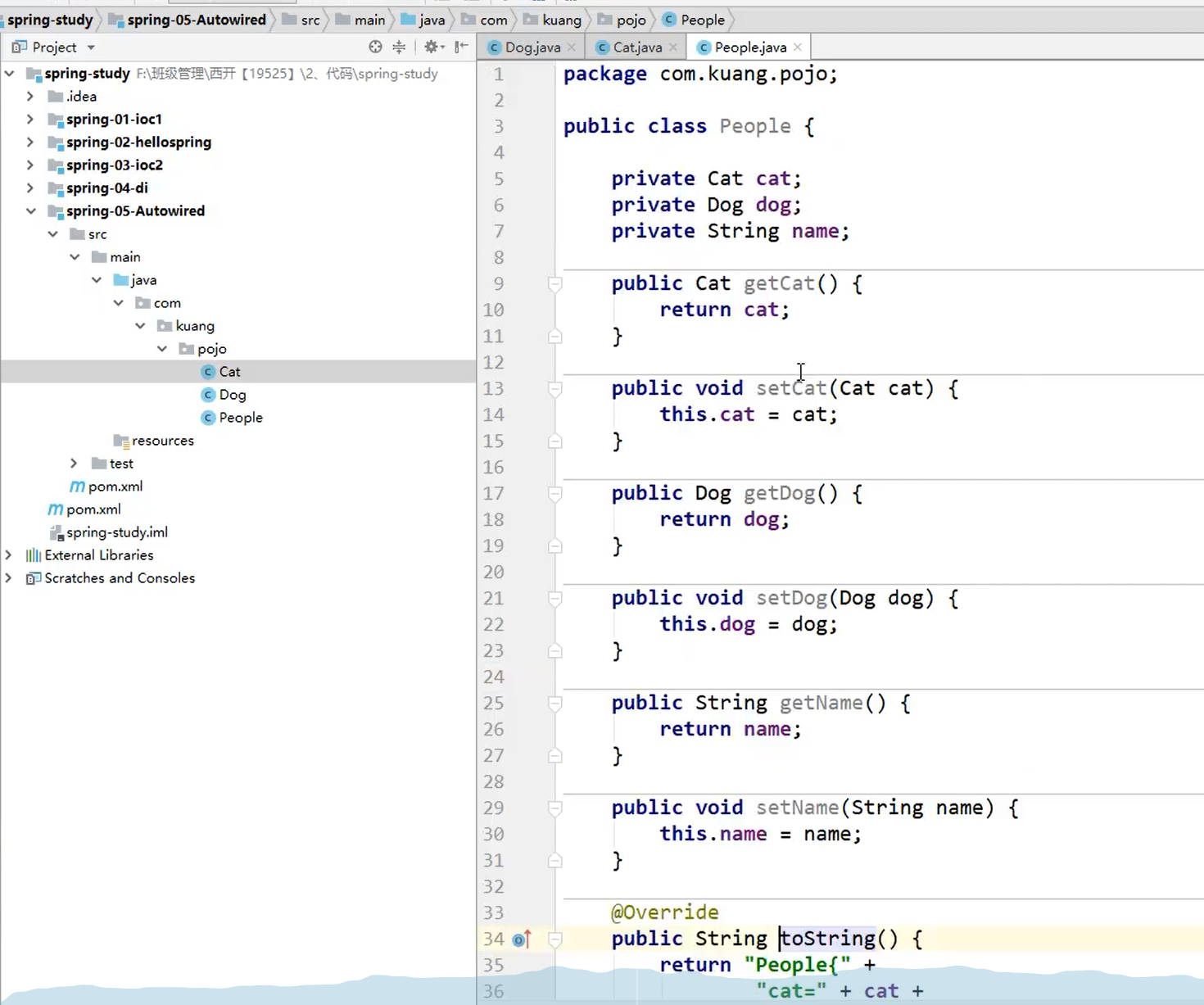Image resolution: width=1204 pixels, height=1005 pixels.
Task: Fold the getDog method at line 17
Action: point(554,494)
